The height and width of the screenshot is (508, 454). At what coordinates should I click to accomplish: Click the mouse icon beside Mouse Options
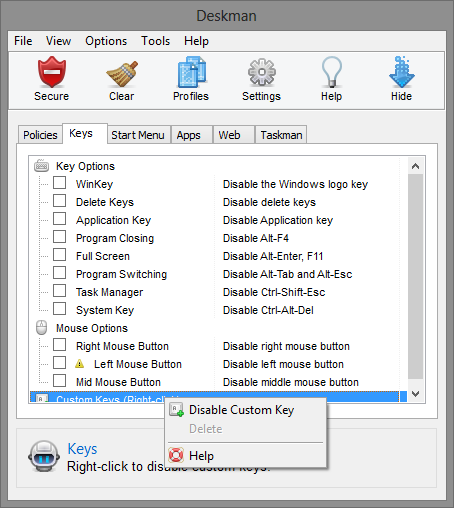point(42,328)
